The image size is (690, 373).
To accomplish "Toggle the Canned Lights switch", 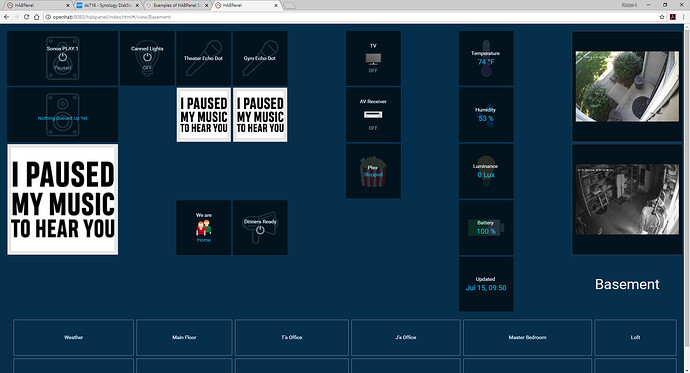I will [147, 58].
